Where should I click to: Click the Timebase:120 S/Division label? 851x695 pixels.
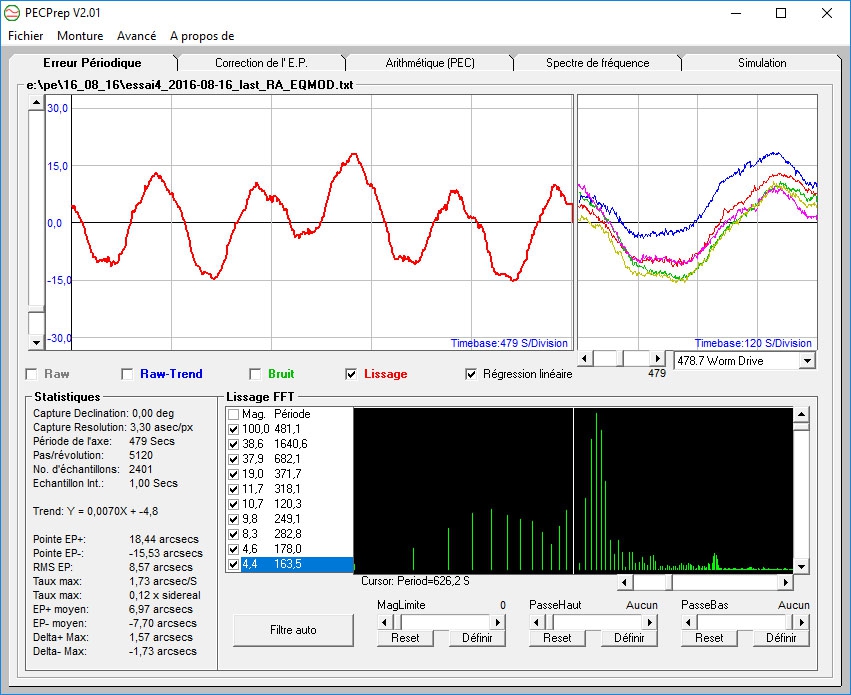pos(753,343)
